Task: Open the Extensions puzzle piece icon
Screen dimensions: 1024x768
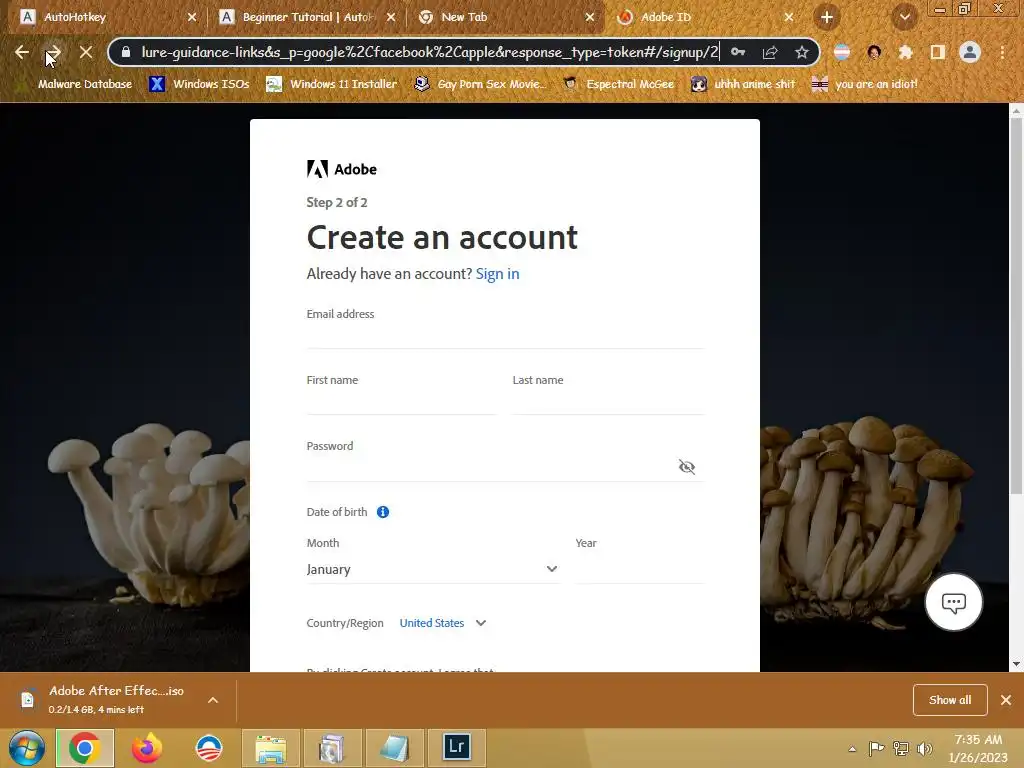Action: (905, 52)
